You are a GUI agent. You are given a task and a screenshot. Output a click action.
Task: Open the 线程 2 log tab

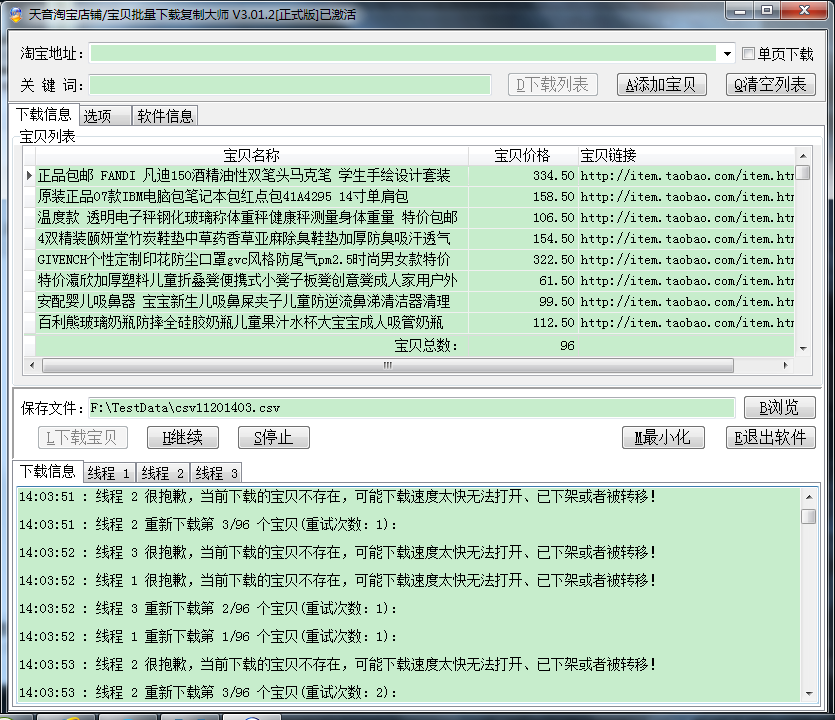click(162, 473)
